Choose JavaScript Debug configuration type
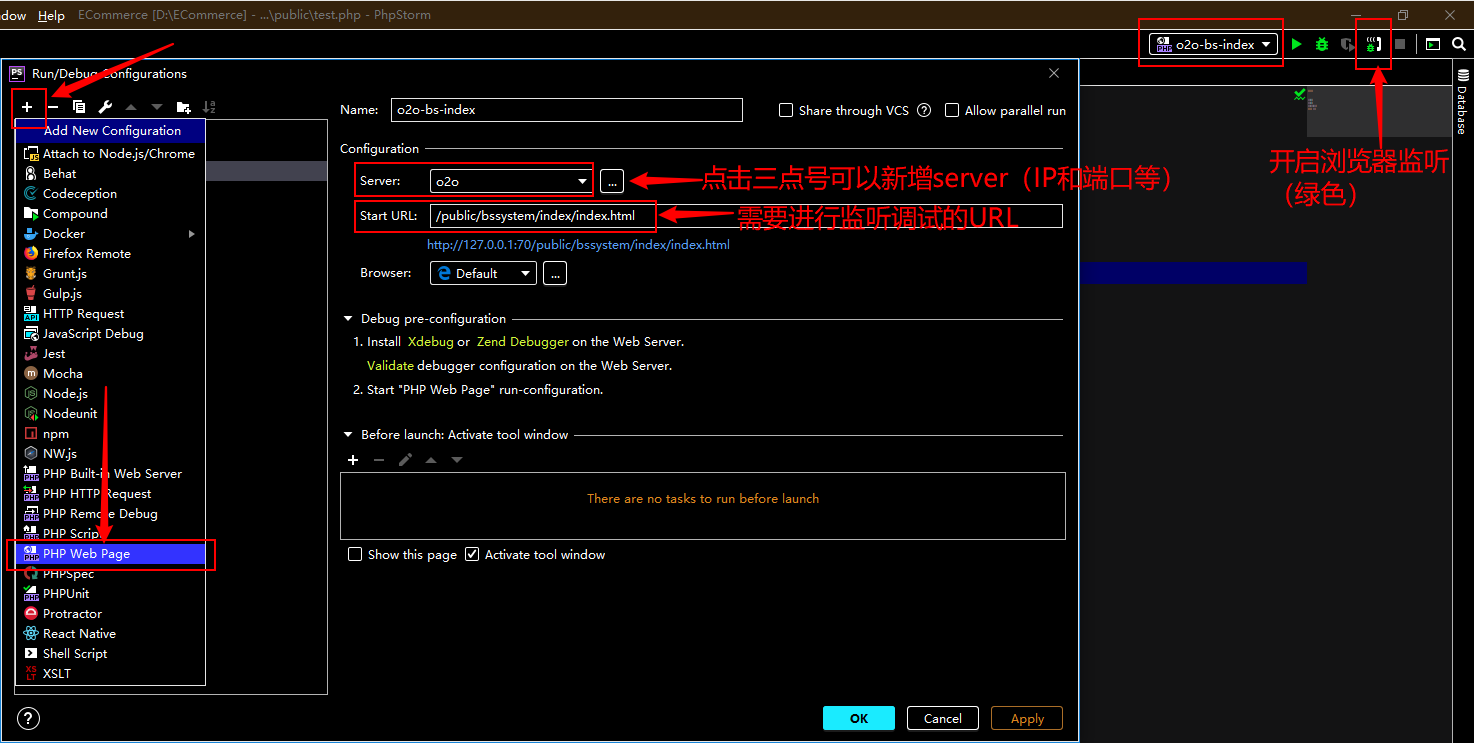 pyautogui.click(x=110, y=334)
